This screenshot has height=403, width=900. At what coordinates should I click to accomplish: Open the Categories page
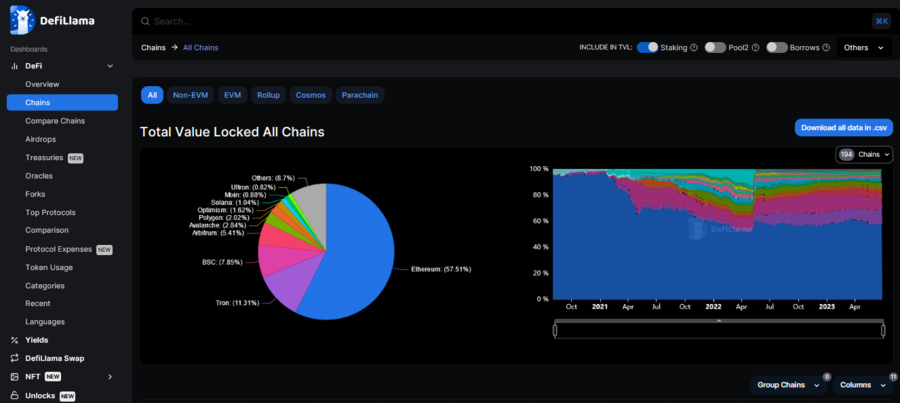[45, 286]
